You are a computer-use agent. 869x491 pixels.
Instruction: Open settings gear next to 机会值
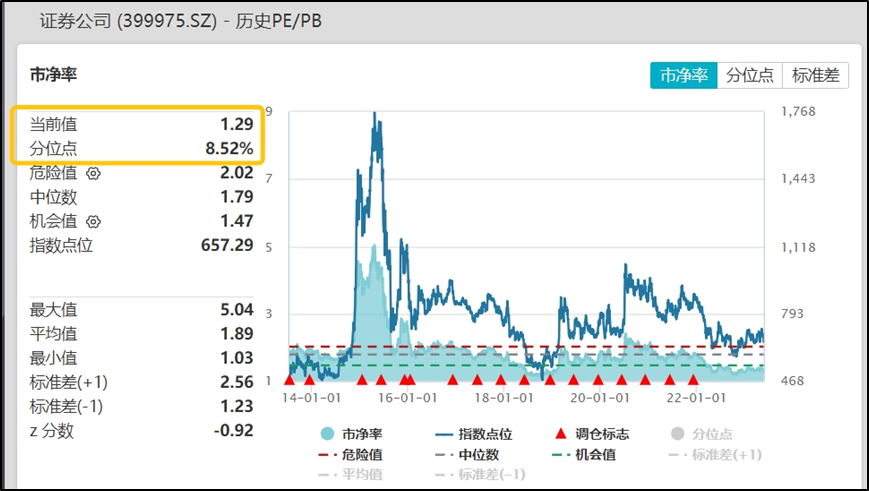pyautogui.click(x=93, y=222)
